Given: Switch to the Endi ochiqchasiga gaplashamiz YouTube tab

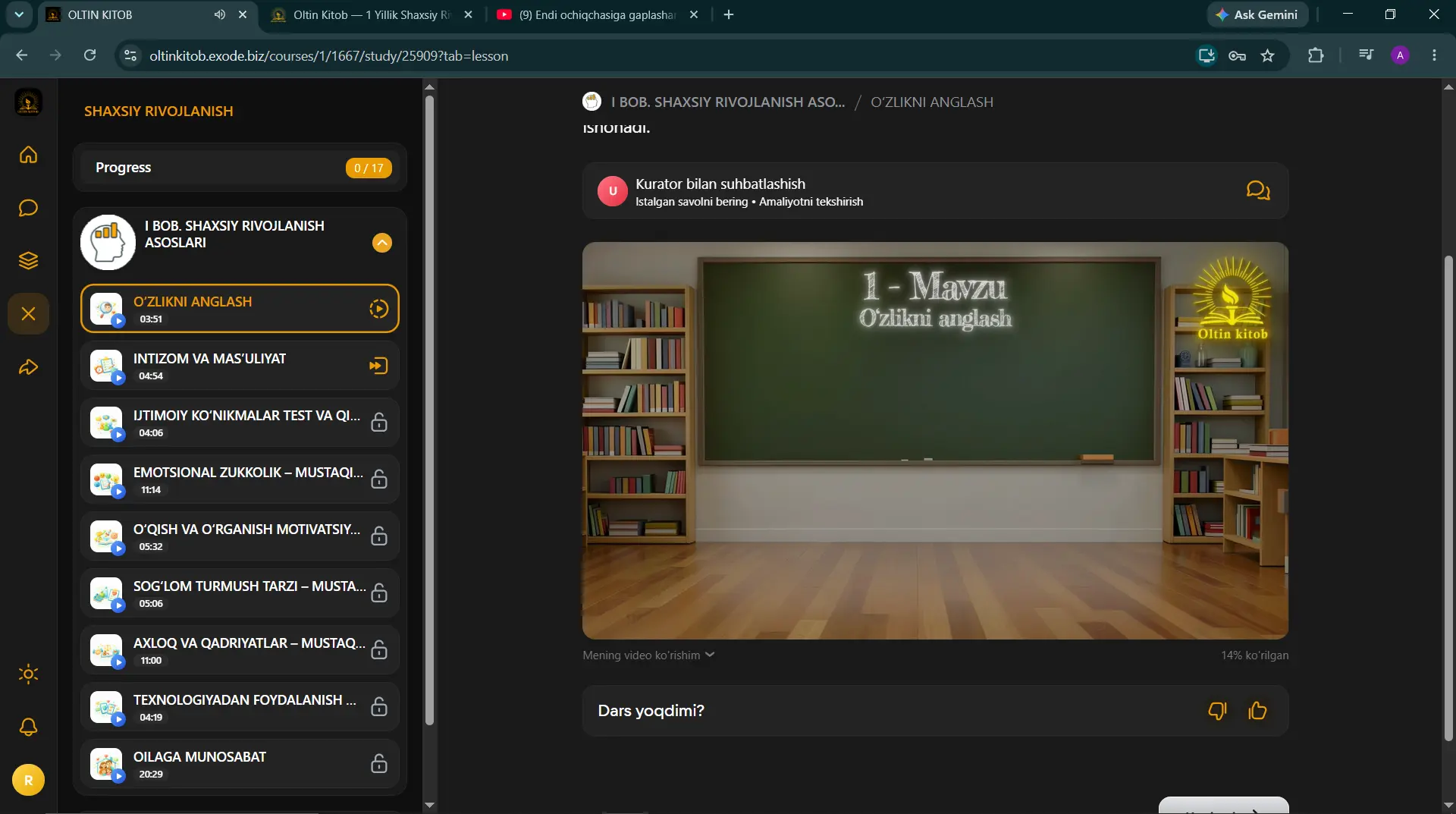Looking at the screenshot, I should (598, 15).
